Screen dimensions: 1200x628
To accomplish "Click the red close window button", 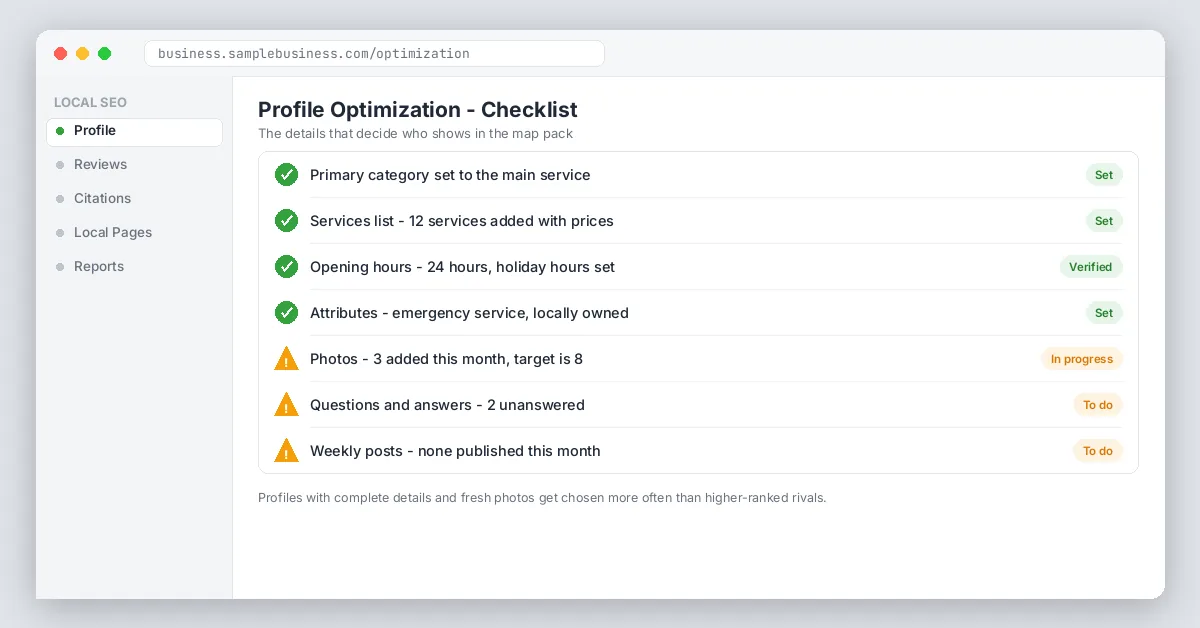I will click(x=61, y=54).
